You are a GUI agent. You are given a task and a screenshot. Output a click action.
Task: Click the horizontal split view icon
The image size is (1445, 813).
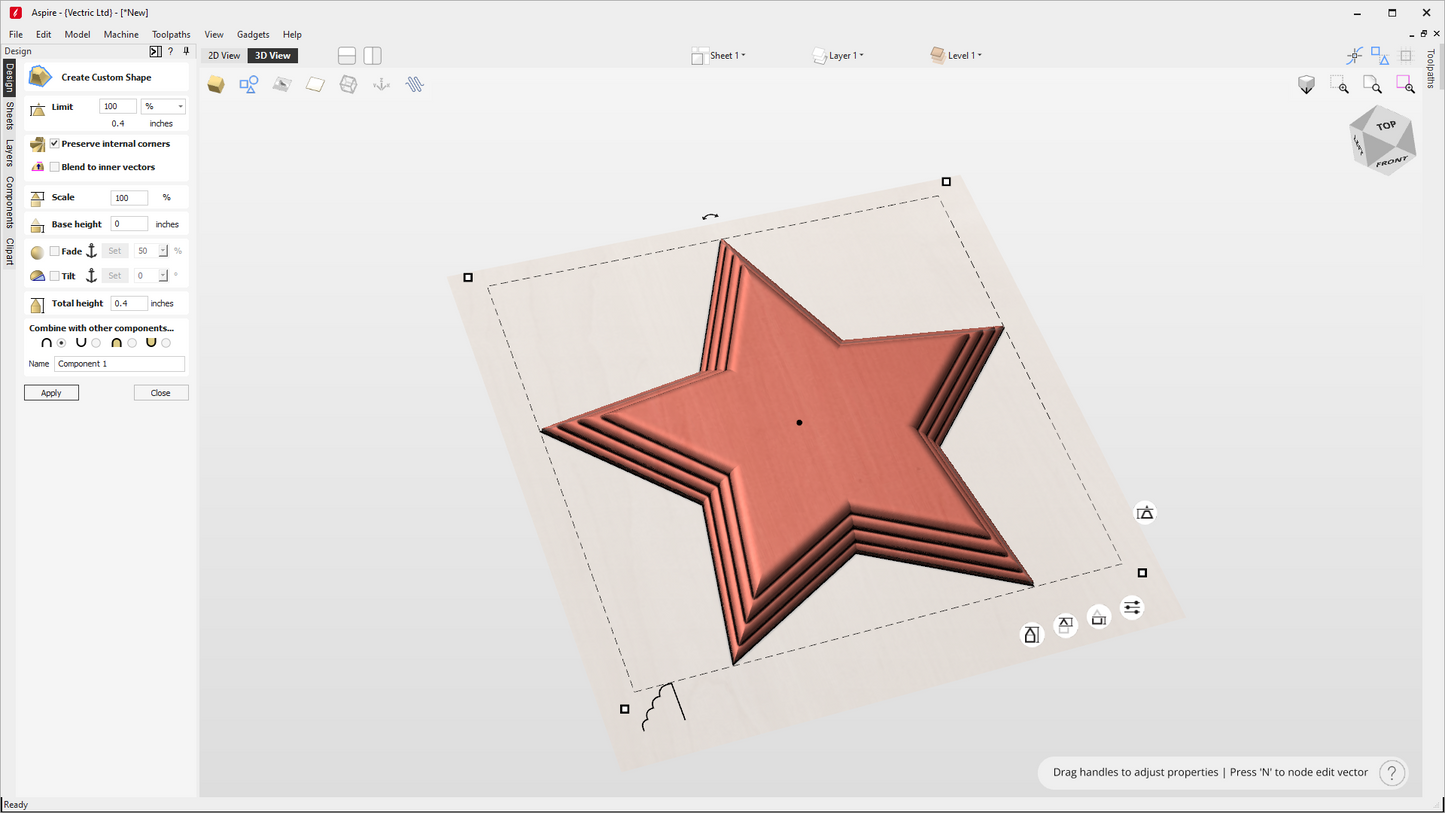tap(347, 56)
